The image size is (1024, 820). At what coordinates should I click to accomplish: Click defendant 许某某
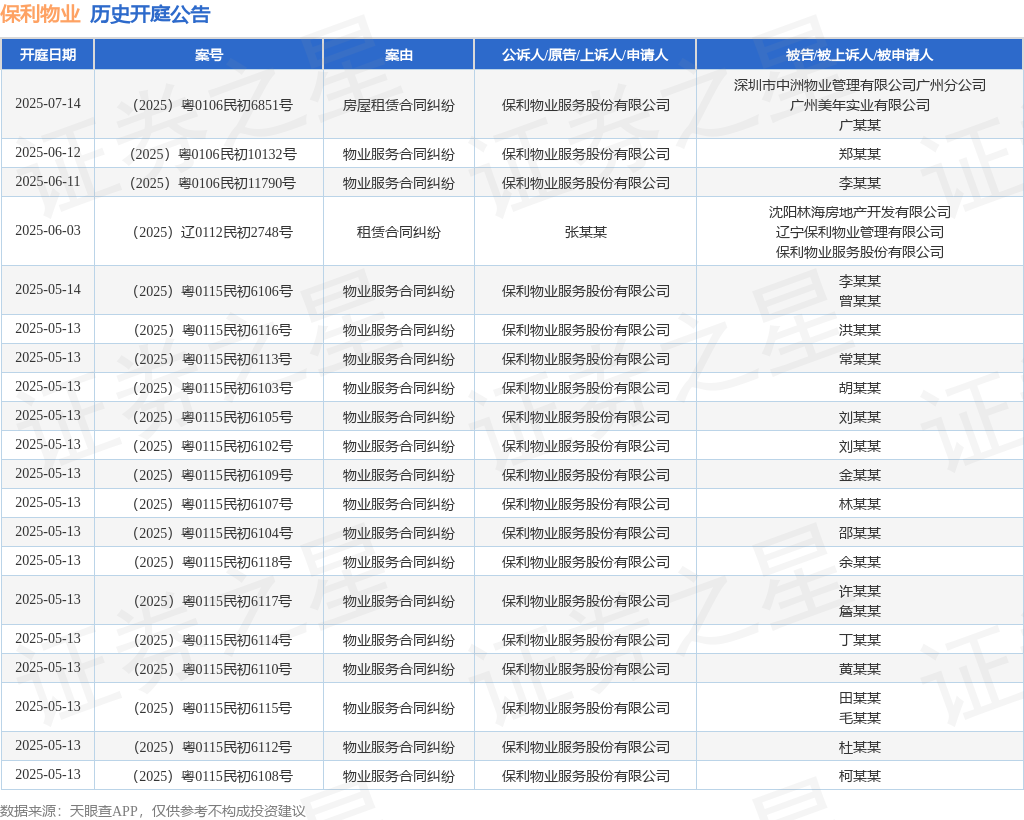coord(859,591)
